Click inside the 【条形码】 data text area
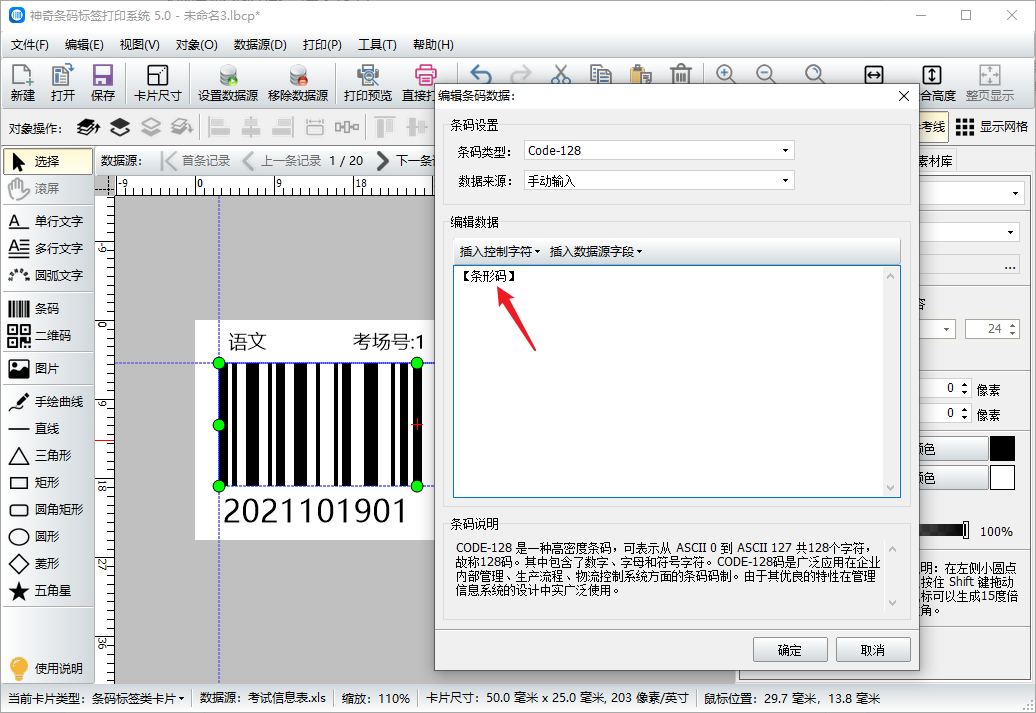The height and width of the screenshot is (713, 1036). 670,380
